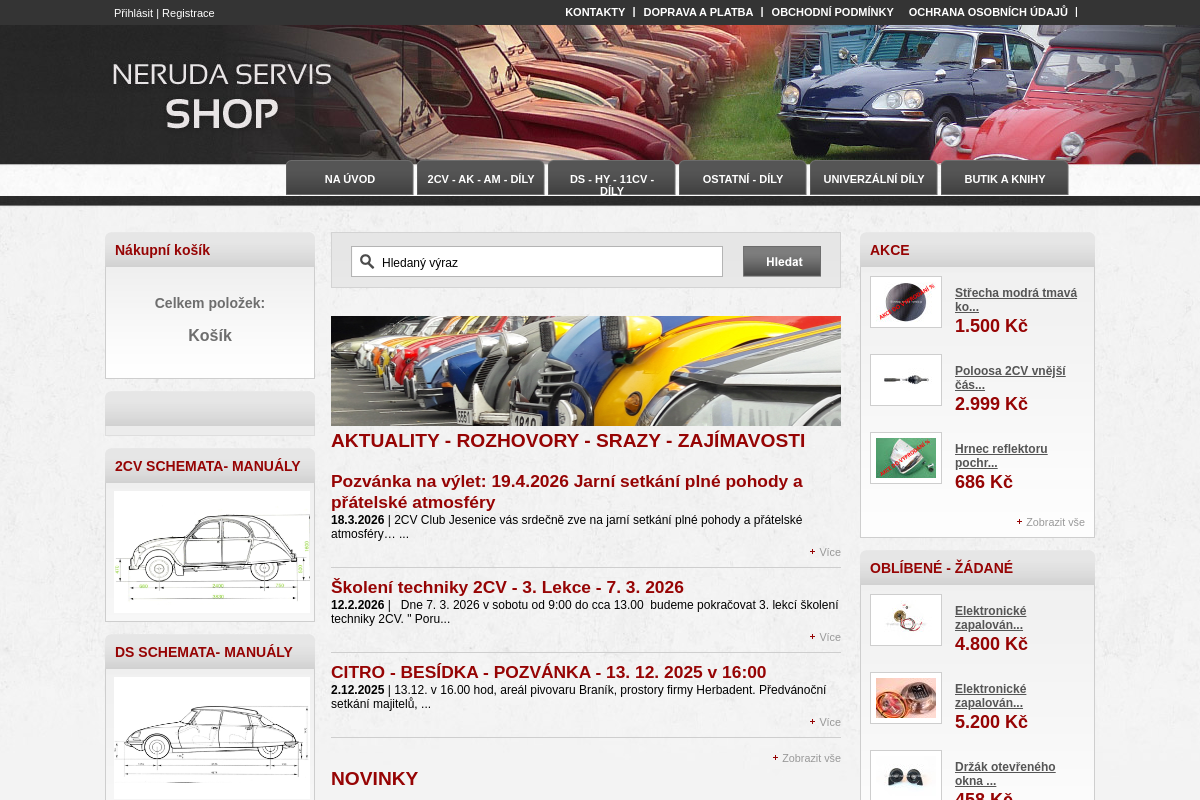Screen dimensions: 1200x800
Task: Click Více under Pozvánka na výlet
Action: tap(829, 552)
